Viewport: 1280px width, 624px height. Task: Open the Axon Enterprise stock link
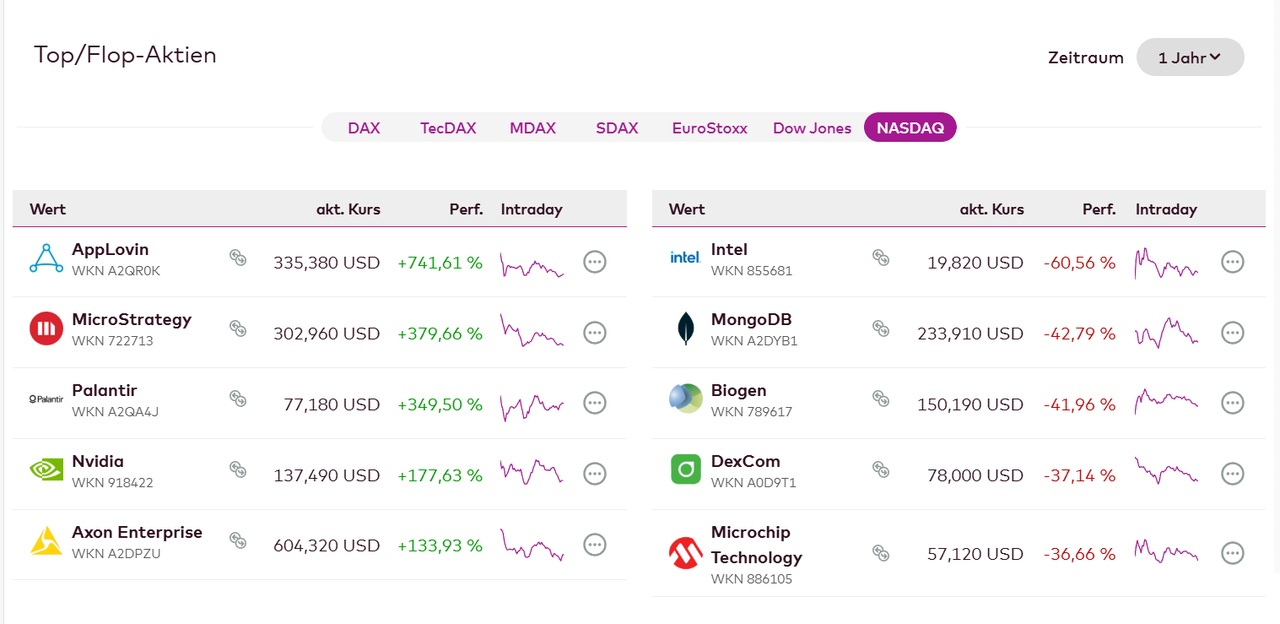point(137,533)
